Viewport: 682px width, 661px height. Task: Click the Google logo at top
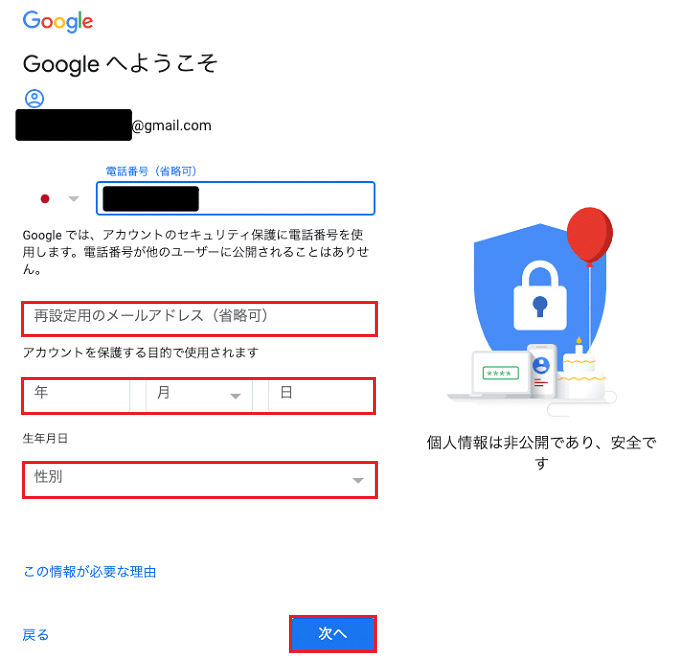click(x=58, y=21)
